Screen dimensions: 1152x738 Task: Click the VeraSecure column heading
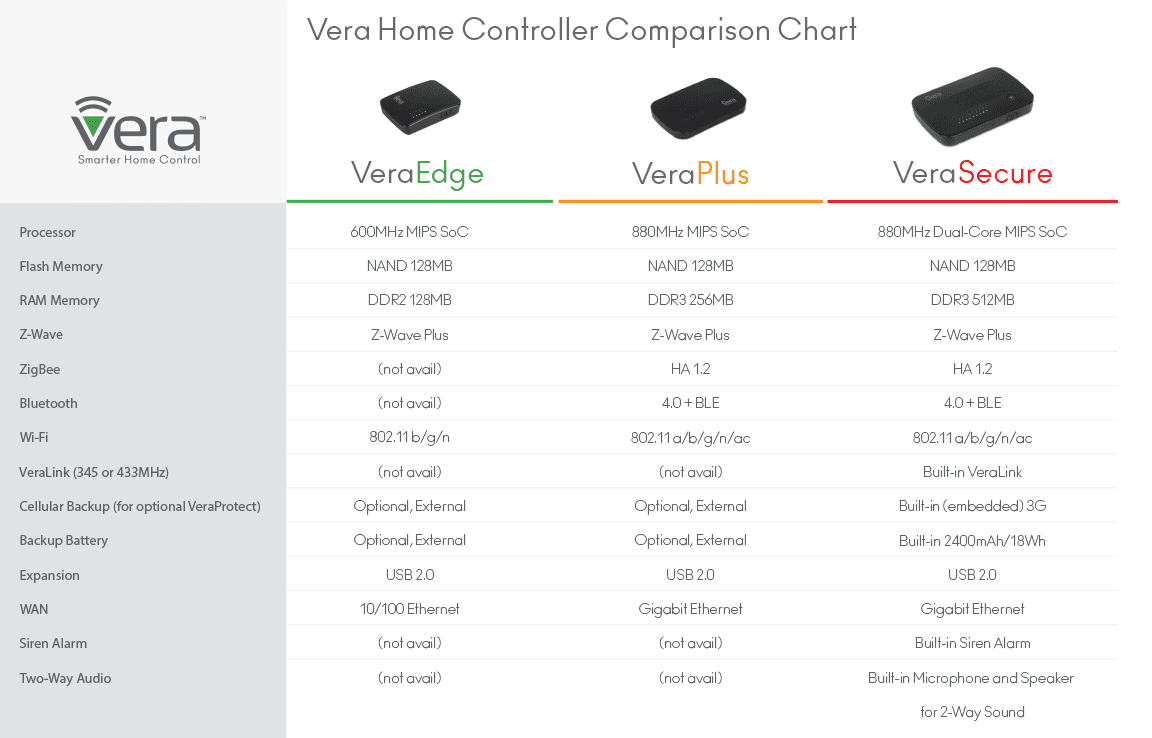pos(973,173)
